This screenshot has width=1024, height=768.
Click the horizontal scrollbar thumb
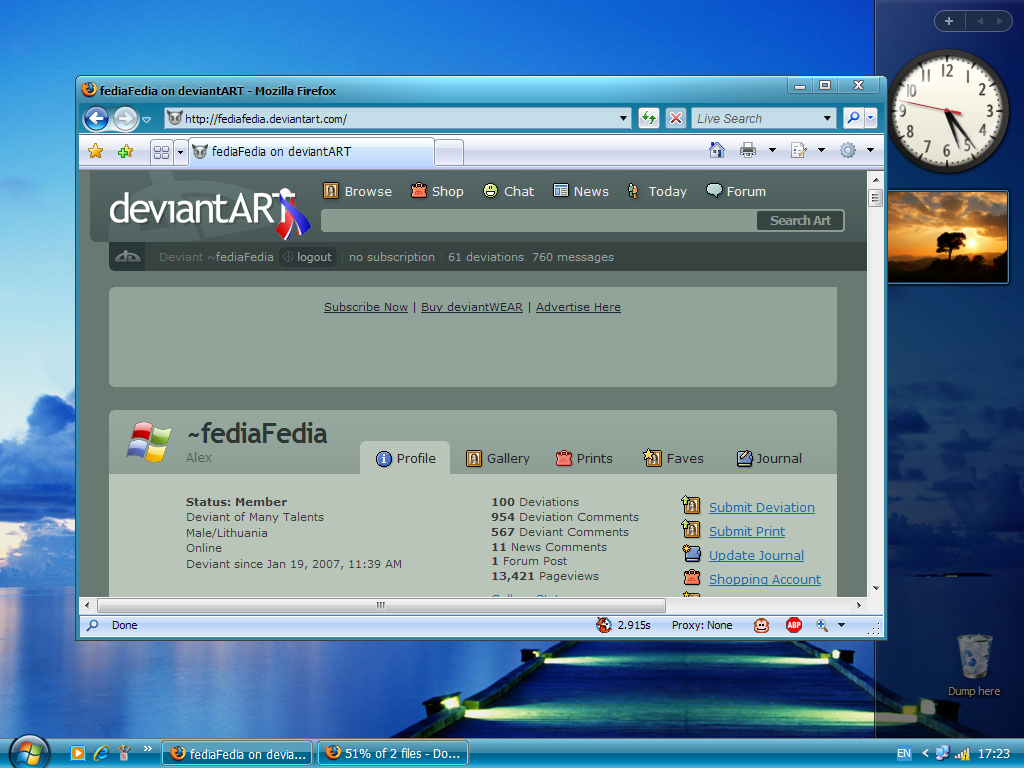[x=381, y=605]
